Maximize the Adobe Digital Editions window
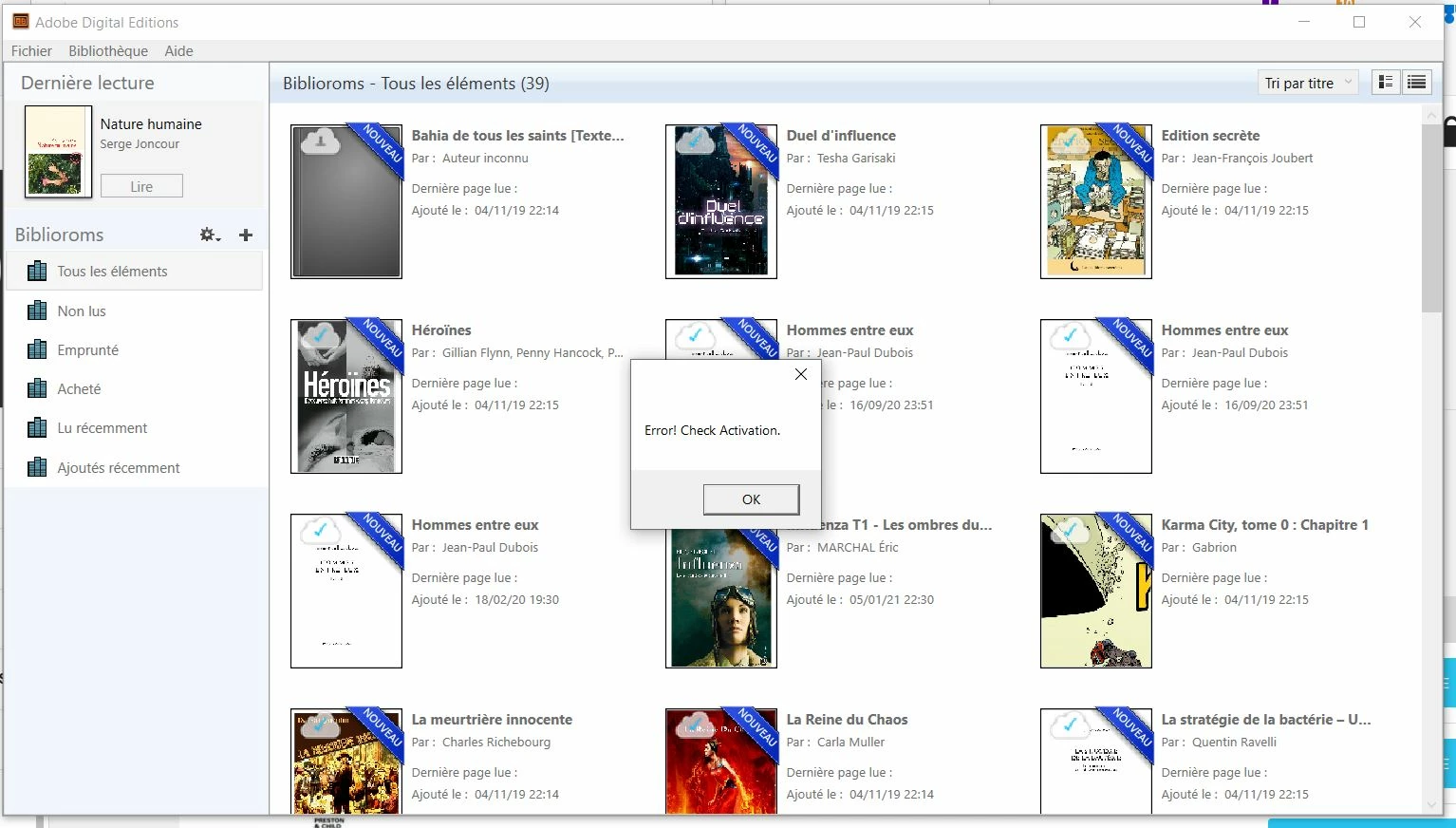This screenshot has height=828, width=1456. point(1359,22)
